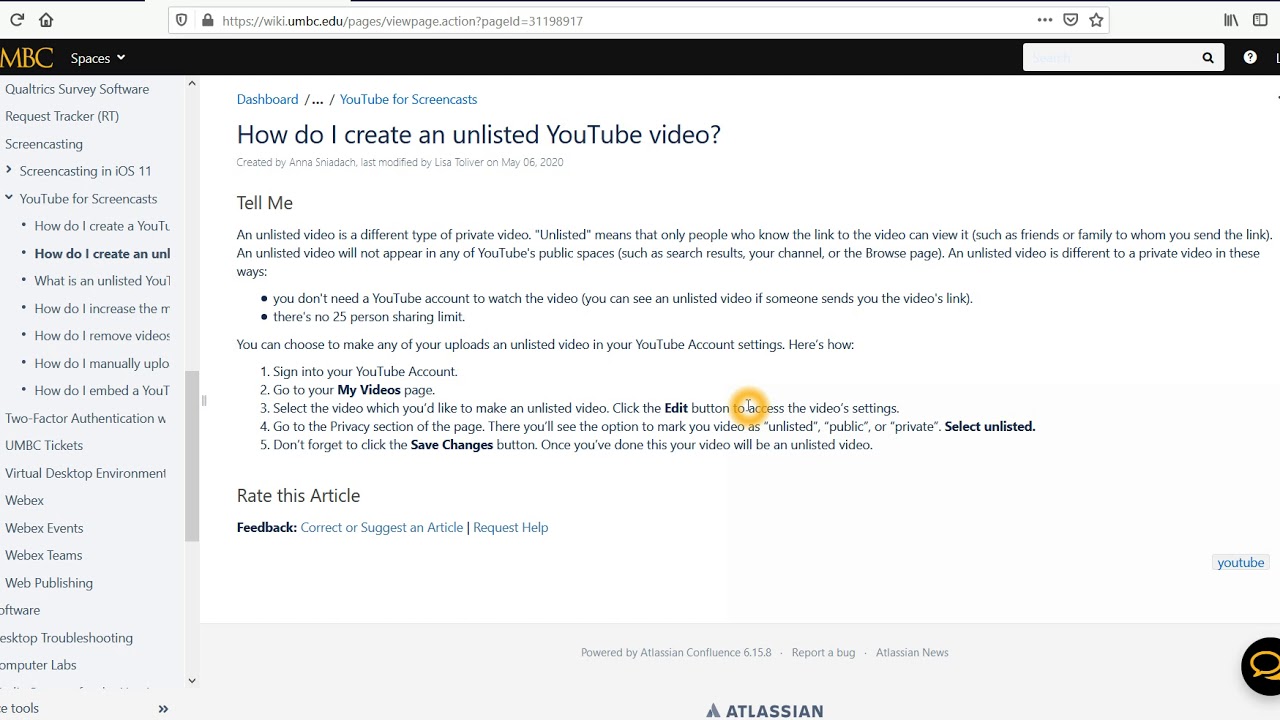Open 'How do I embed a YouT...' page
Screen dimensions: 1280x720
tap(102, 391)
